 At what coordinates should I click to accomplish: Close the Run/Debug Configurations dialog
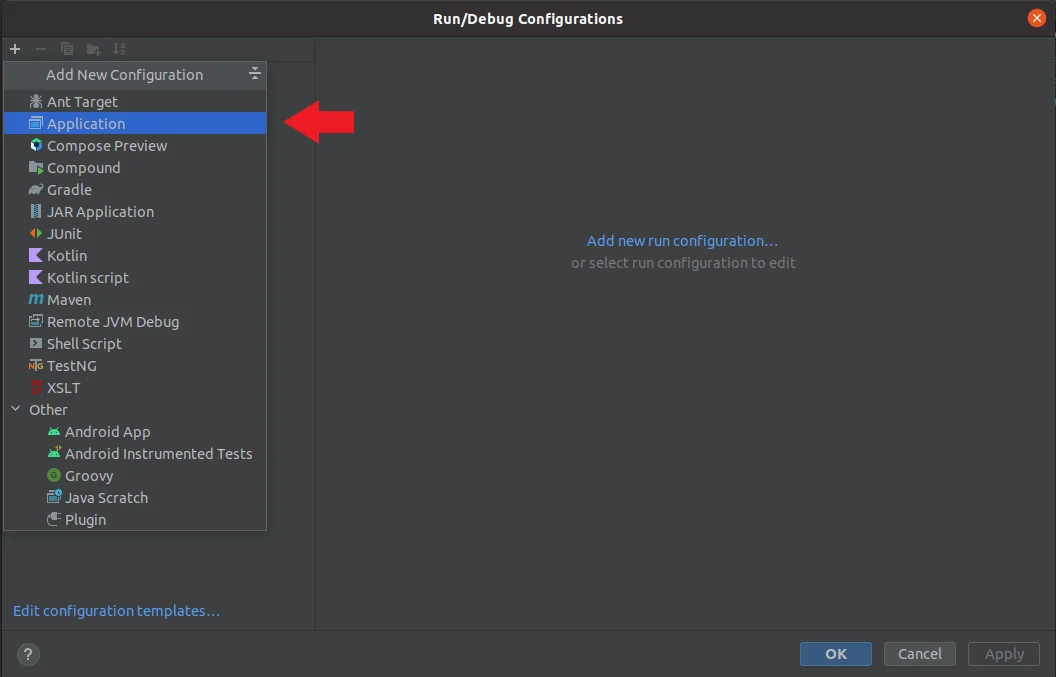(1036, 18)
